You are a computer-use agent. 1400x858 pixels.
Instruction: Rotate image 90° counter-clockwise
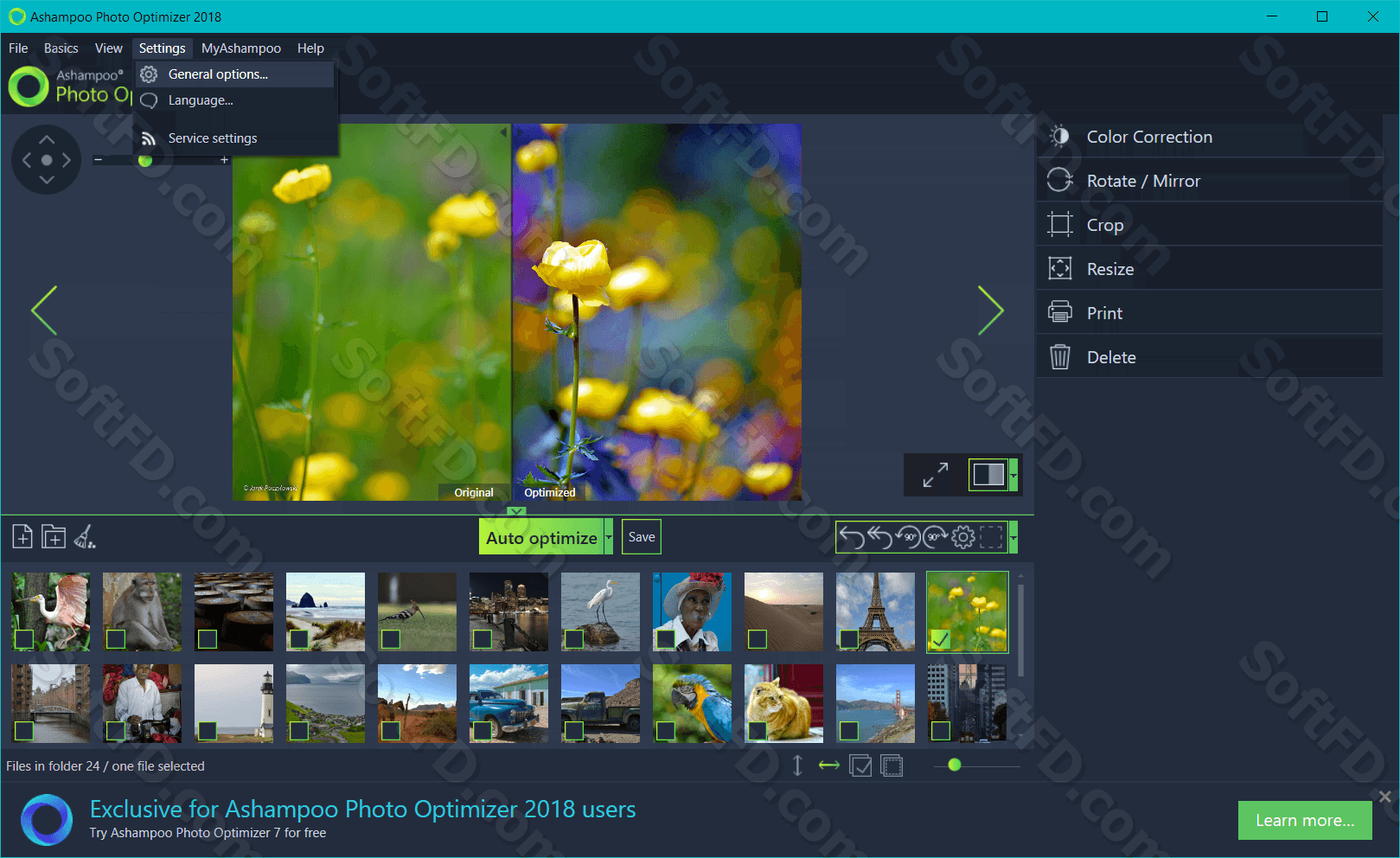click(908, 538)
